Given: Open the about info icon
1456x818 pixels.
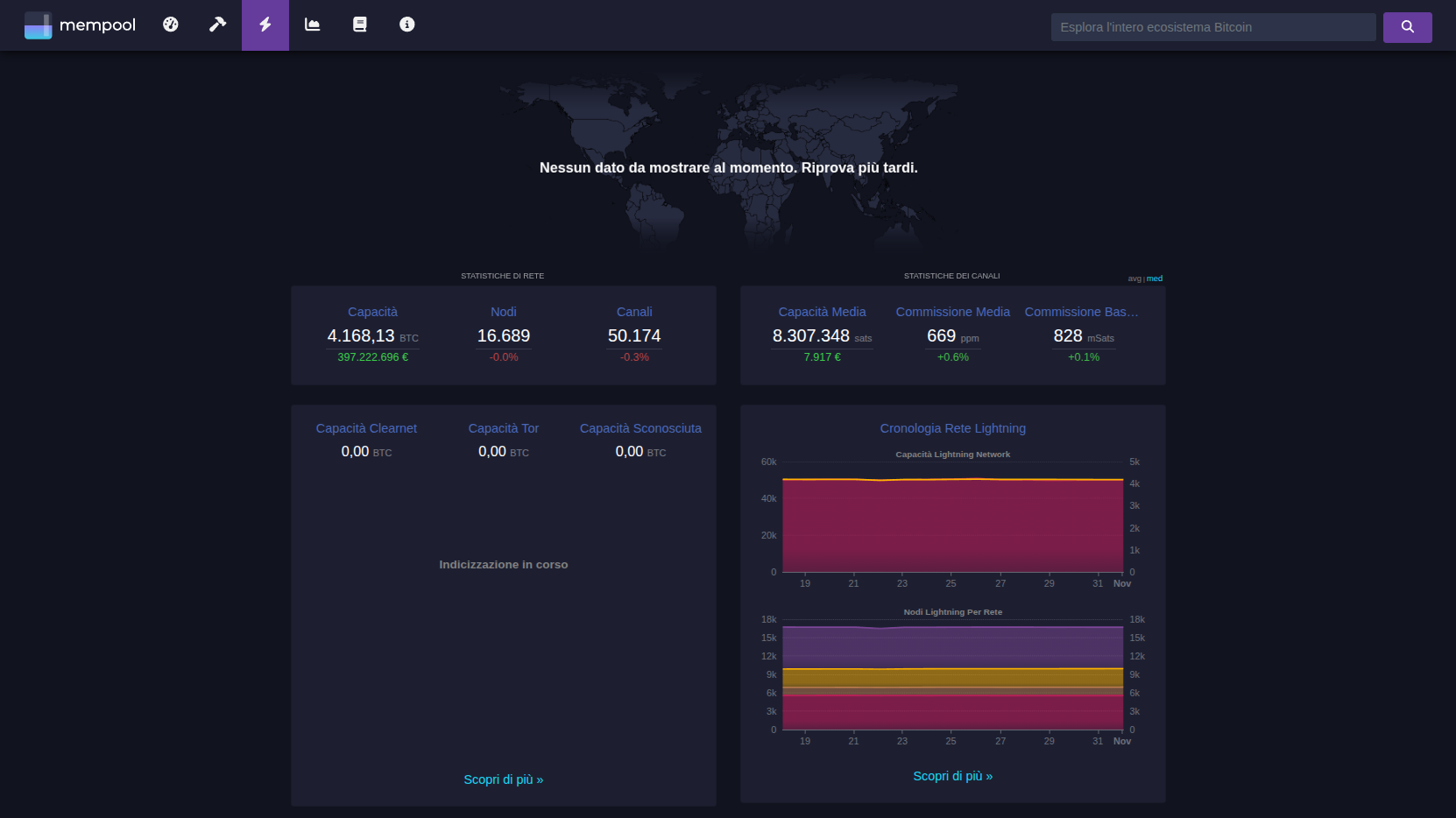Looking at the screenshot, I should pos(407,25).
